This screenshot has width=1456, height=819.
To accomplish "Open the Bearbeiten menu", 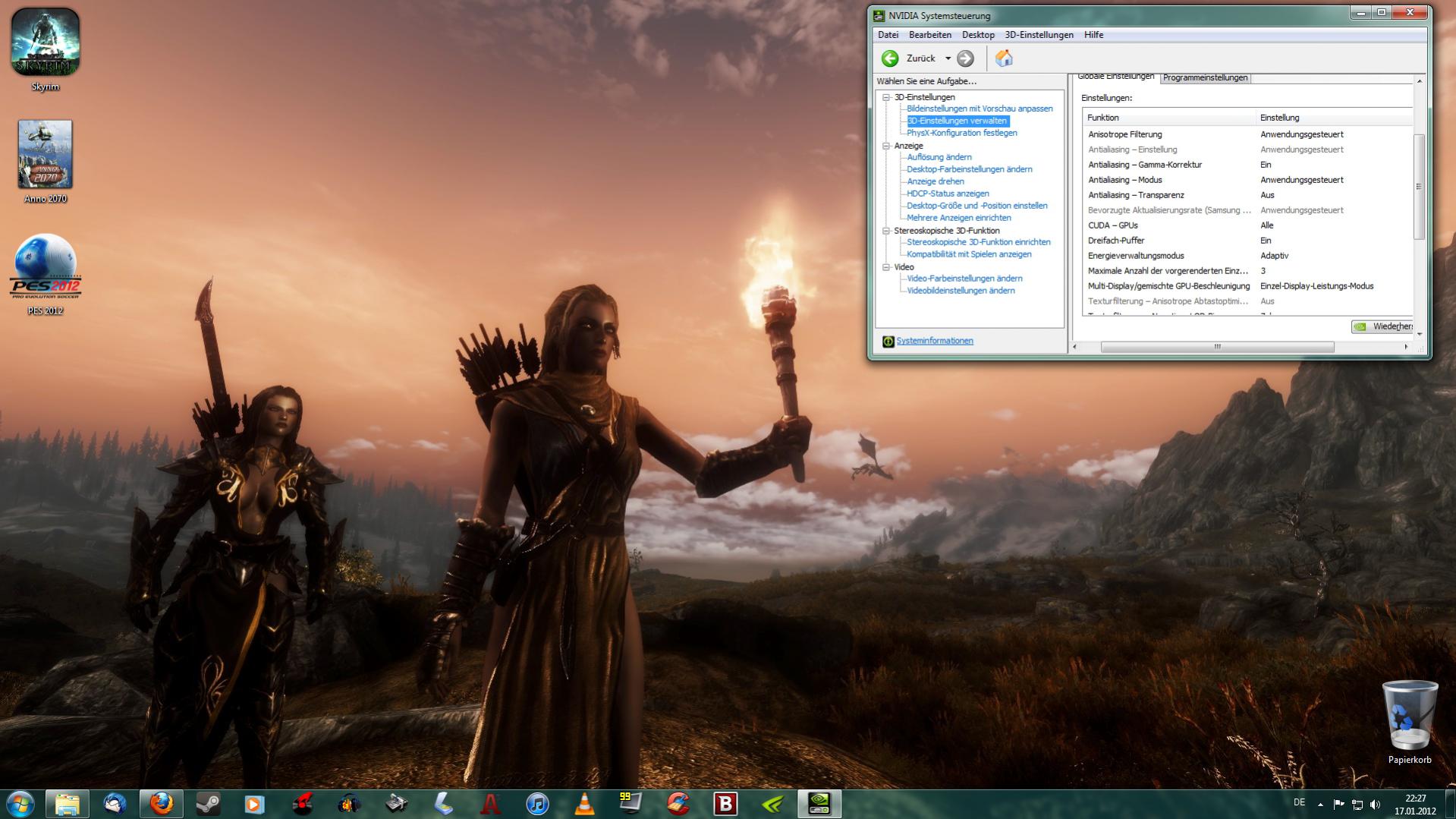I will point(930,35).
